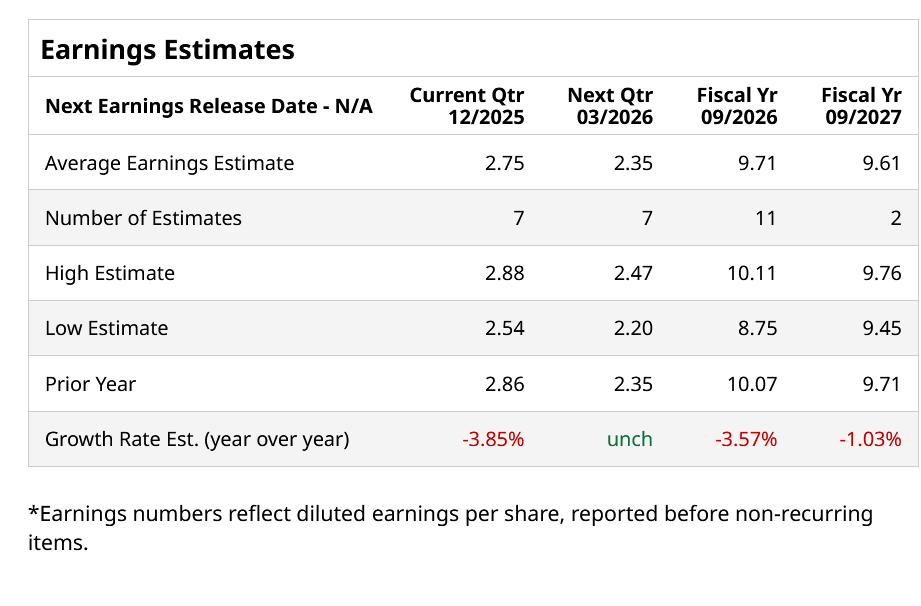Click the Growth Rate Est. row label

coord(197,439)
